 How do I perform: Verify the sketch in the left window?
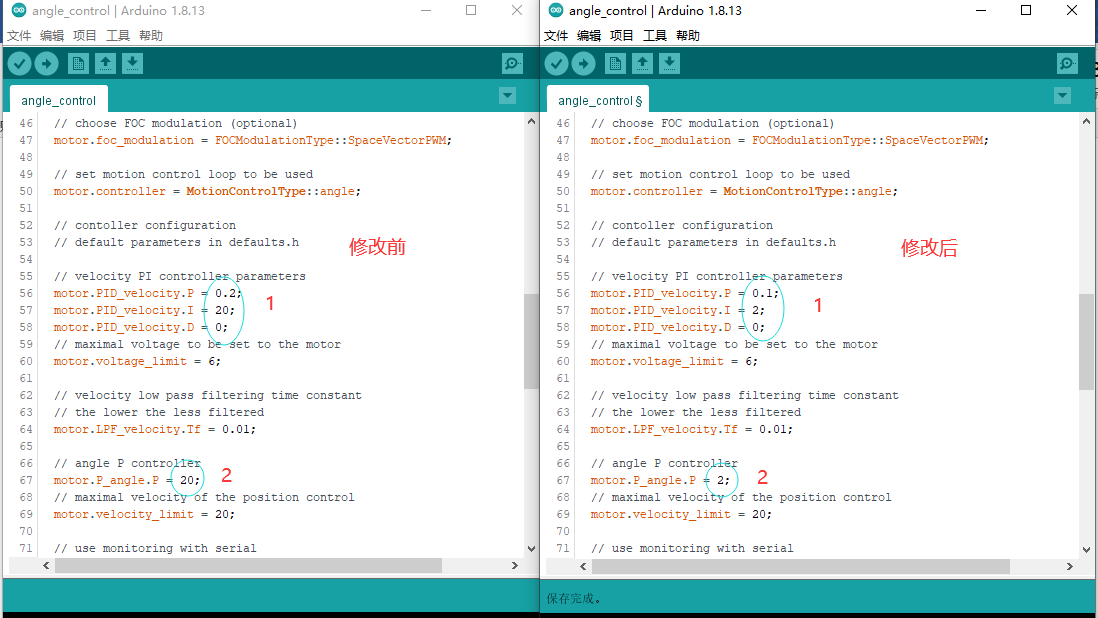pos(19,63)
